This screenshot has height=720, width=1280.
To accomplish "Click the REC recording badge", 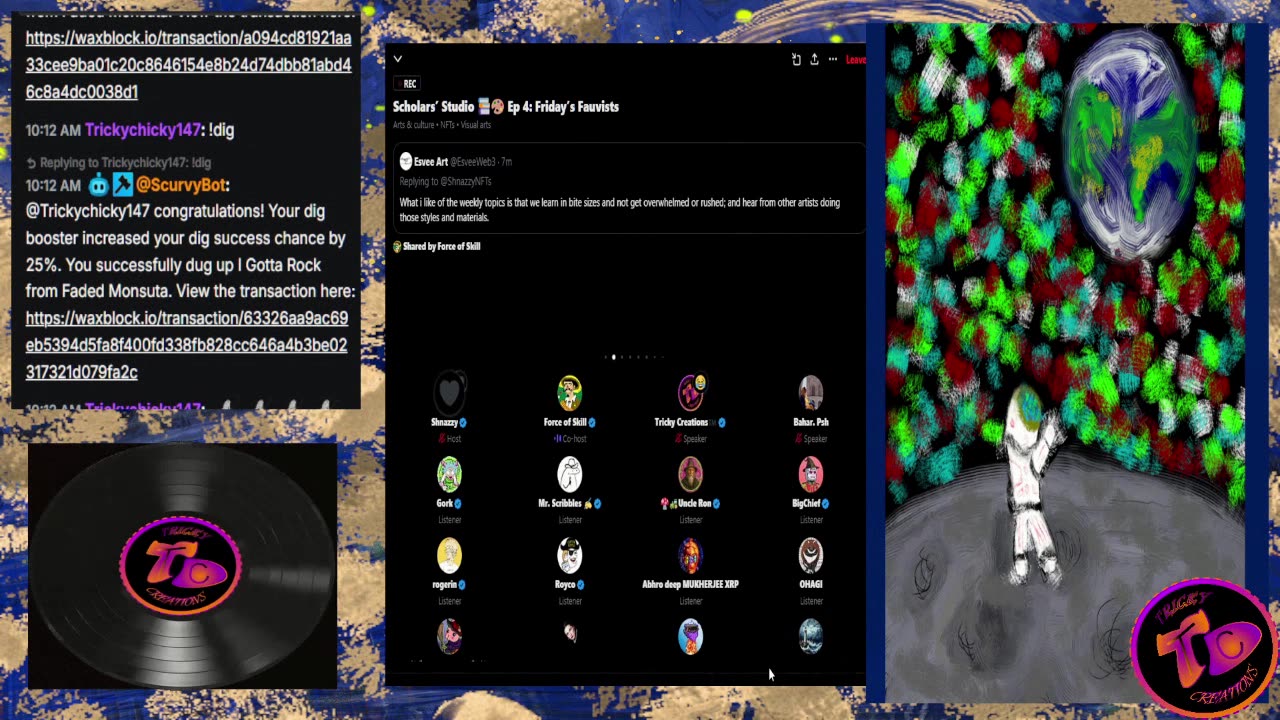I will click(406, 84).
